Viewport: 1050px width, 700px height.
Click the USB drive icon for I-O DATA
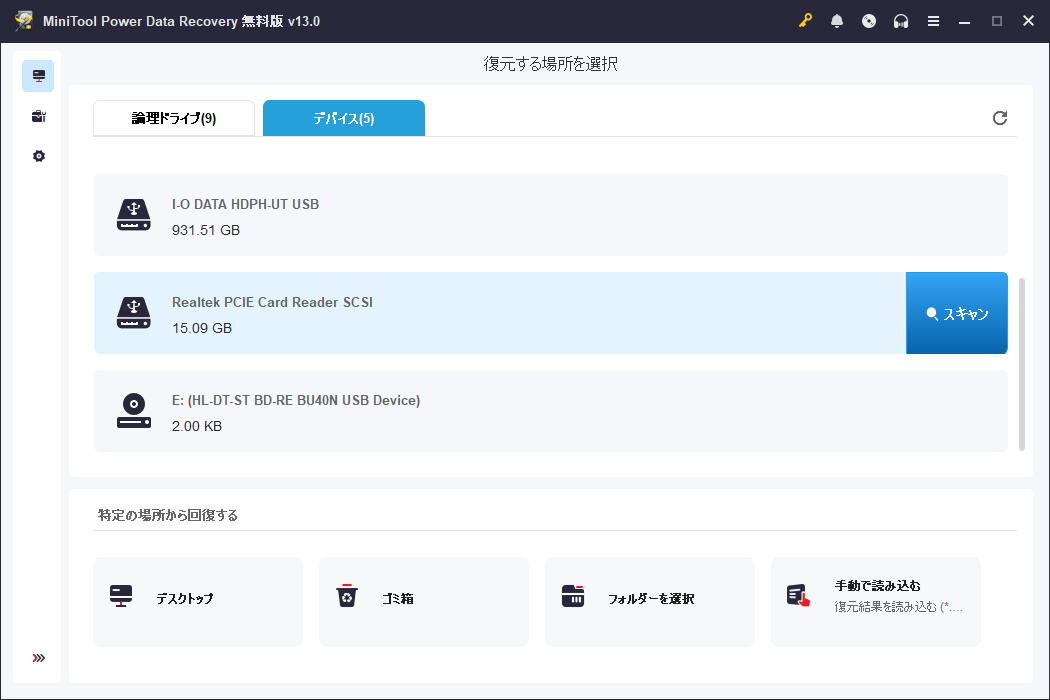click(134, 215)
